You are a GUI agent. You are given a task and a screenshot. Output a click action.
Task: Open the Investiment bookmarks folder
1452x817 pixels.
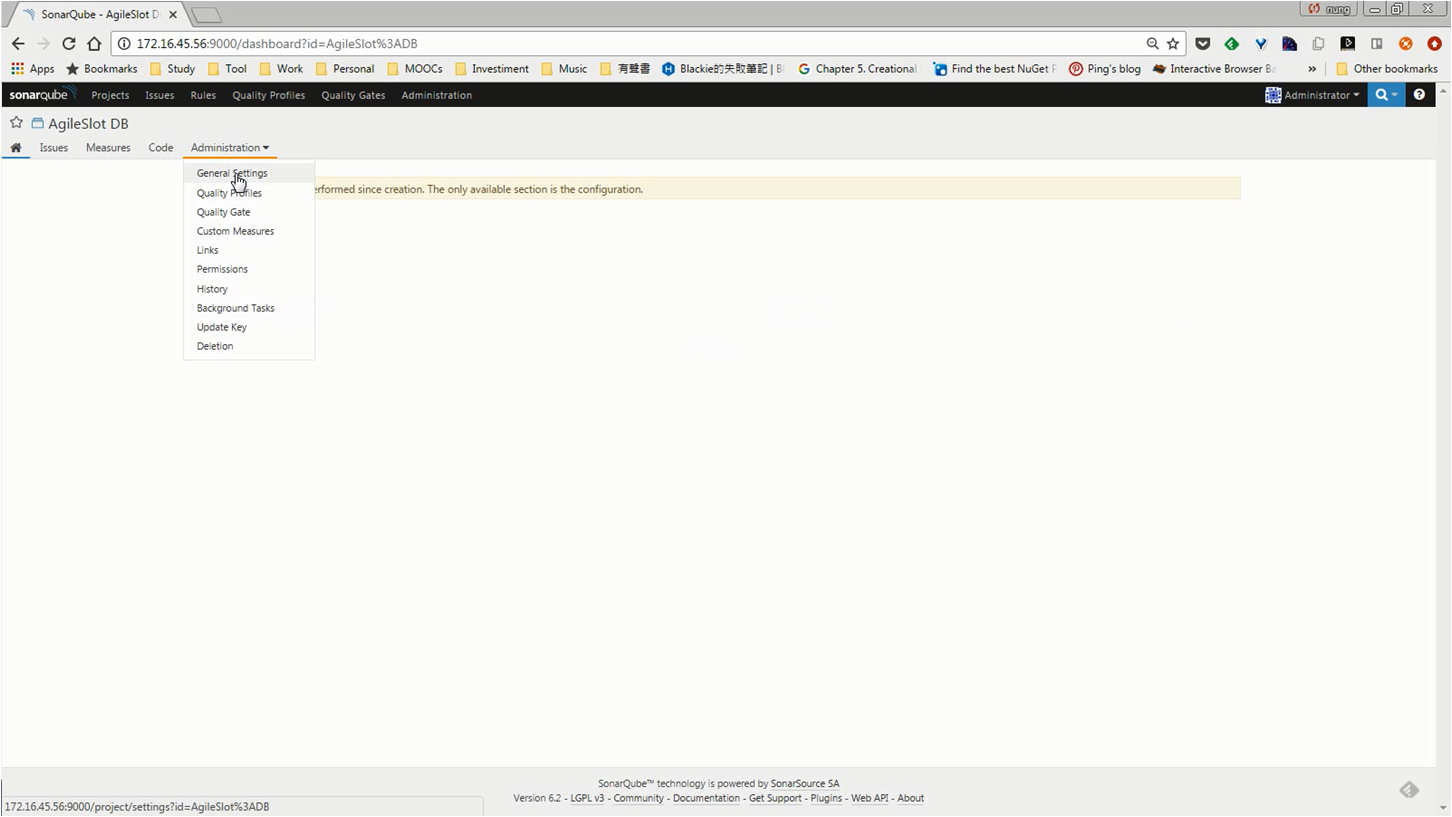(491, 69)
